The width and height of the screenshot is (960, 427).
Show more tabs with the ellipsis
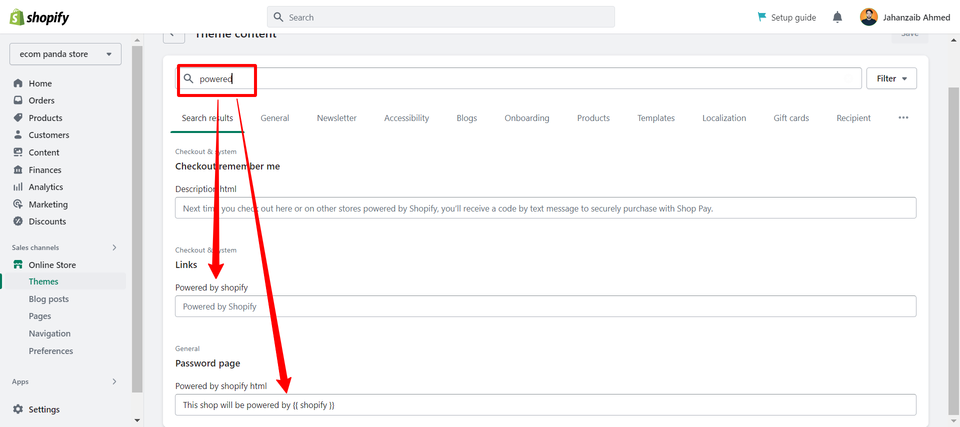903,118
